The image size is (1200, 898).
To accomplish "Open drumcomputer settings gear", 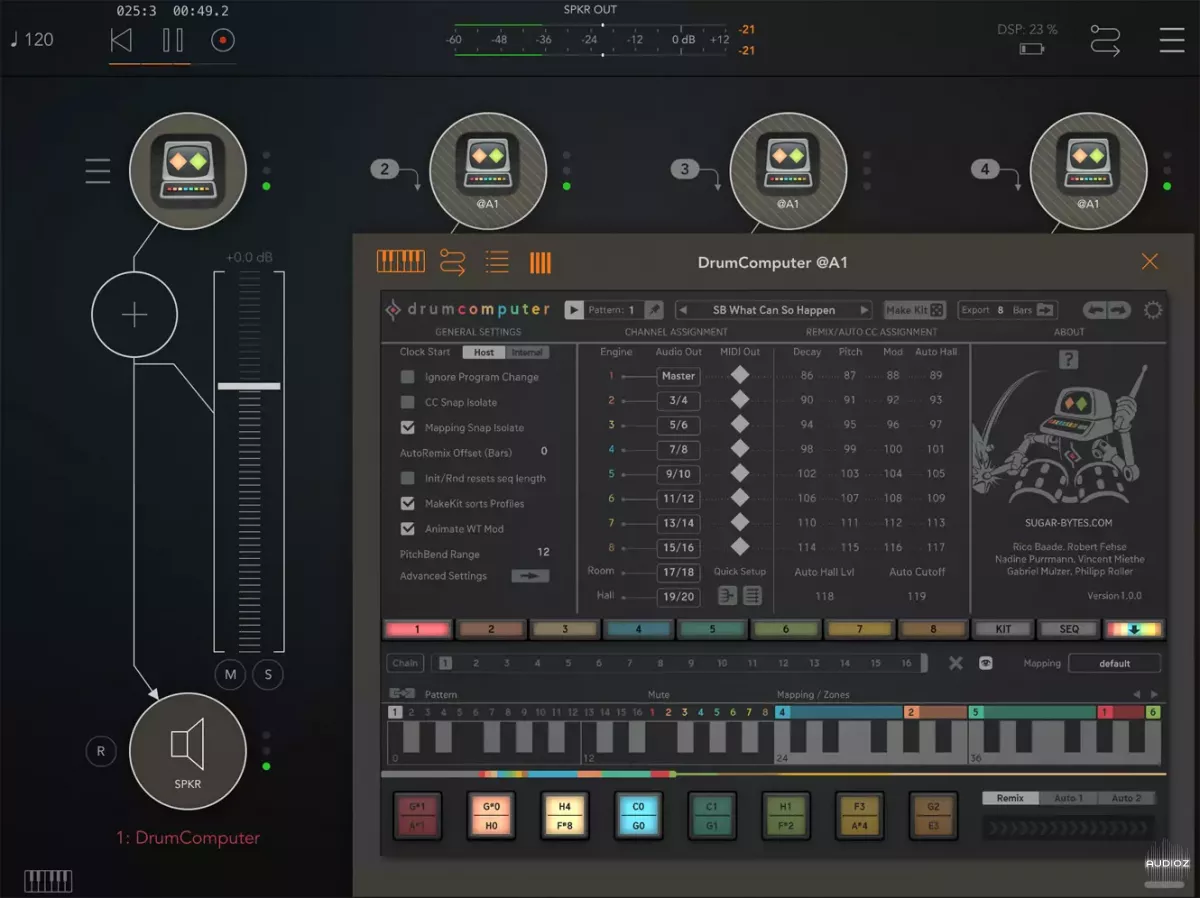I will click(x=1153, y=310).
